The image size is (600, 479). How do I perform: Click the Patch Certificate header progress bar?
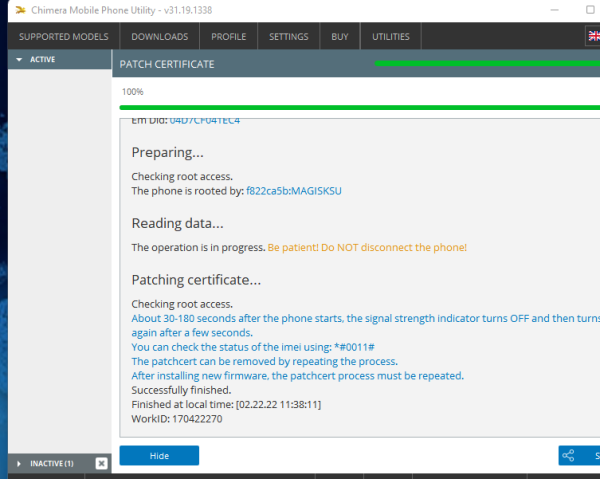(x=487, y=64)
